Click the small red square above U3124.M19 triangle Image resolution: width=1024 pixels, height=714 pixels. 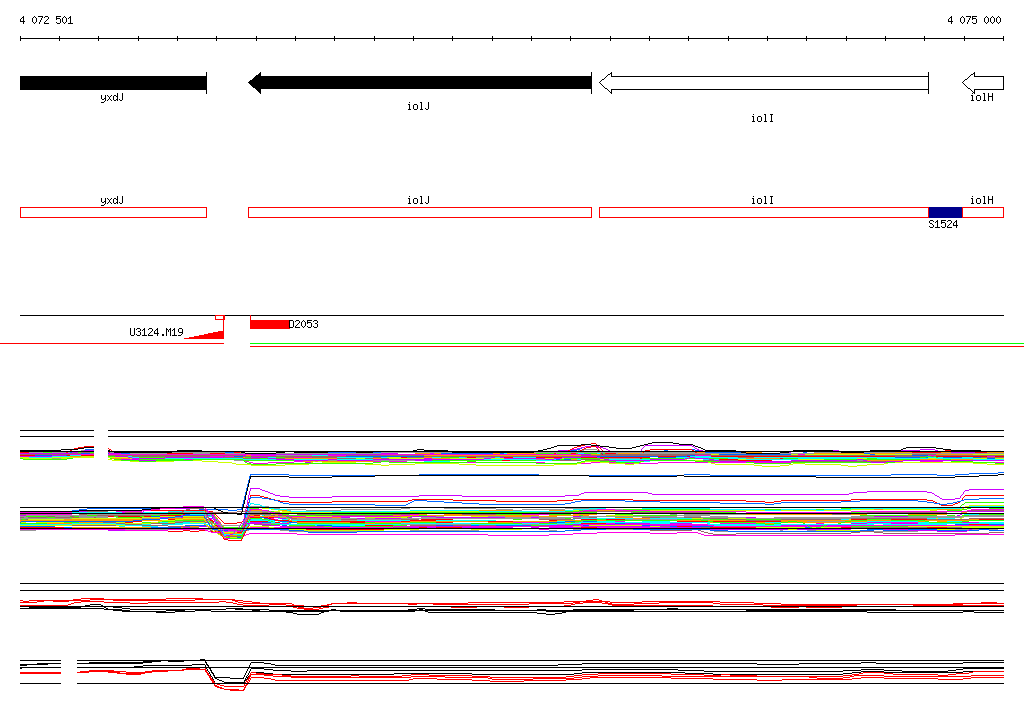coord(220,317)
